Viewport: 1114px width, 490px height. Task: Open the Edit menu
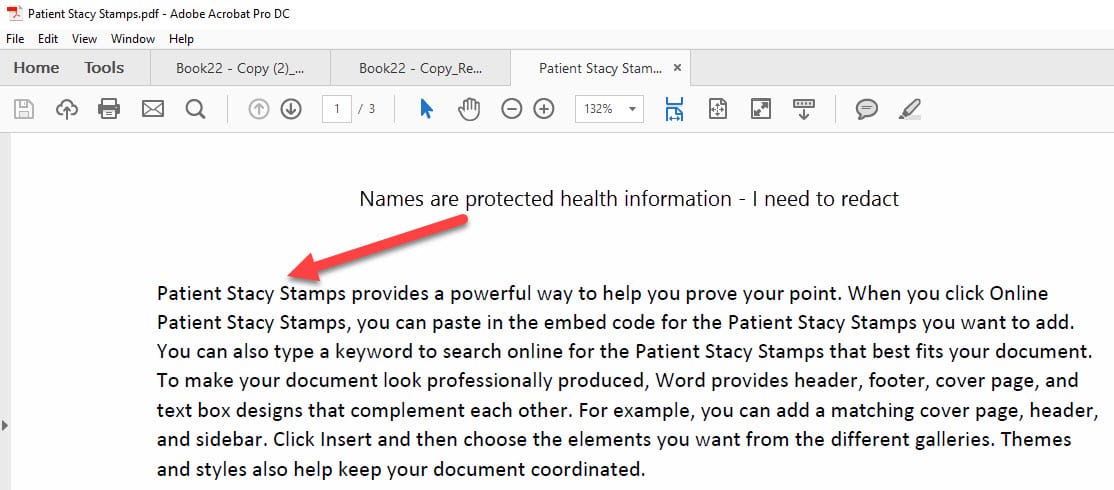(48, 38)
